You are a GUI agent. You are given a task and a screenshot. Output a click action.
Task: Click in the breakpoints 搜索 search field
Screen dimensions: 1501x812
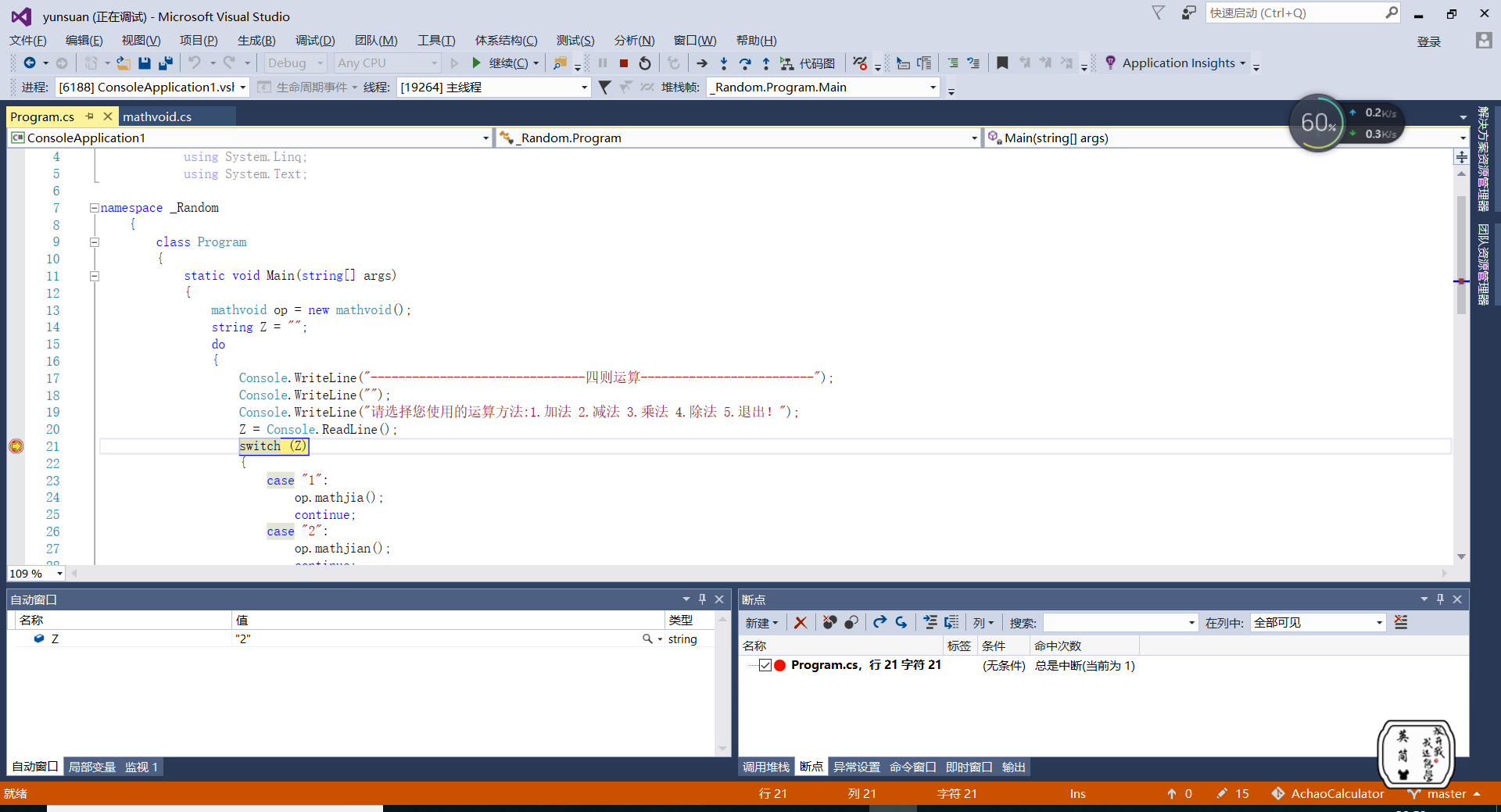[1120, 623]
